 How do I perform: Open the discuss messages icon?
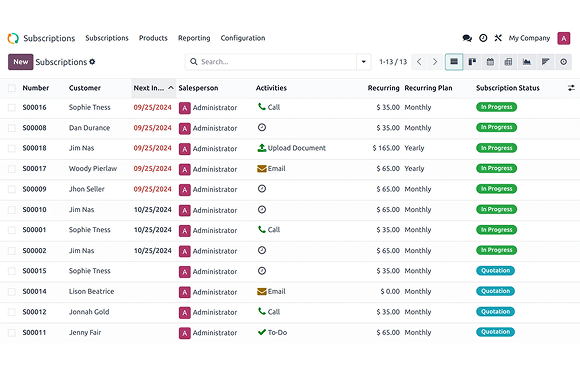coord(467,38)
